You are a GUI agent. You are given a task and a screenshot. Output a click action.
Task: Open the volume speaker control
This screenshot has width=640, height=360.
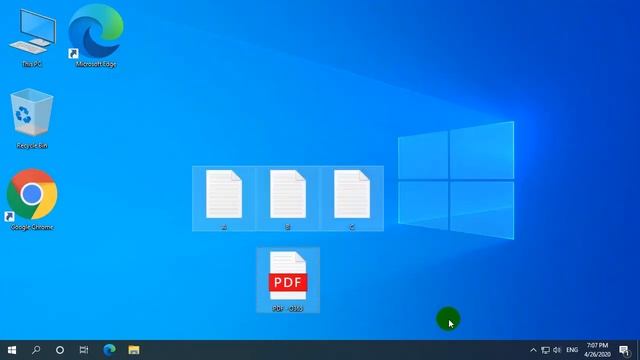point(557,350)
